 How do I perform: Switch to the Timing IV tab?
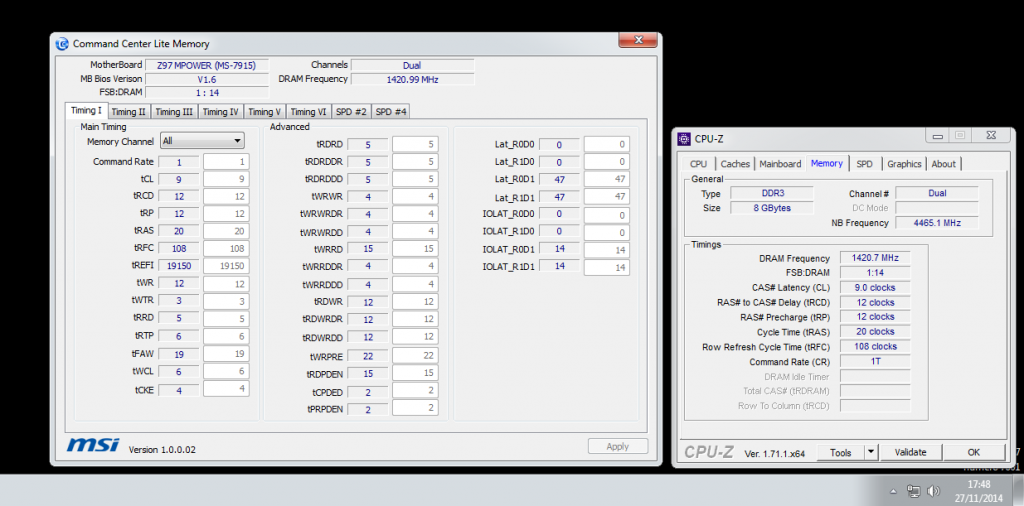click(221, 112)
